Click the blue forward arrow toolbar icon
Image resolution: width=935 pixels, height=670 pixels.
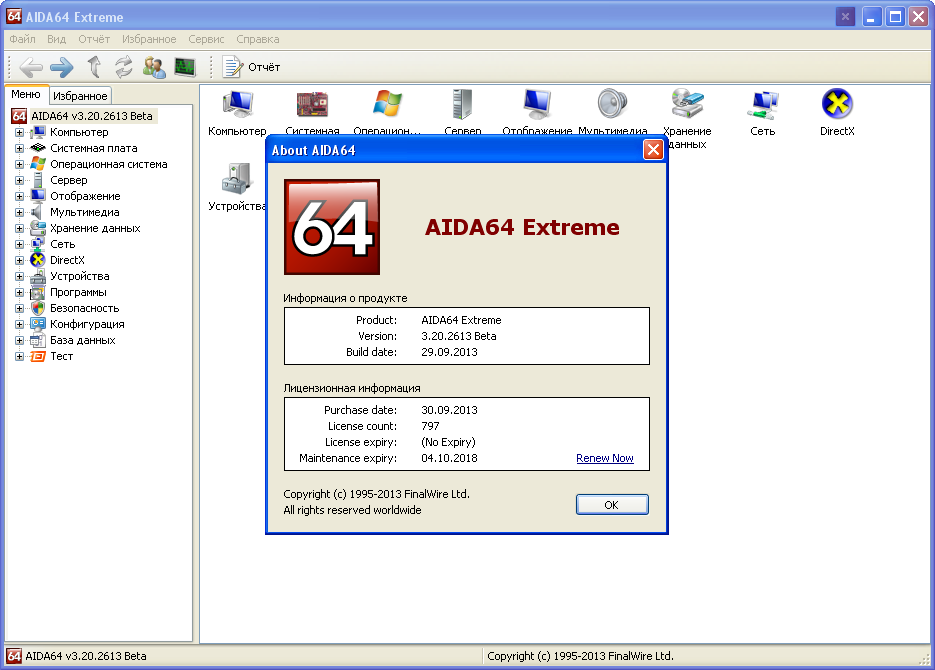(62, 67)
